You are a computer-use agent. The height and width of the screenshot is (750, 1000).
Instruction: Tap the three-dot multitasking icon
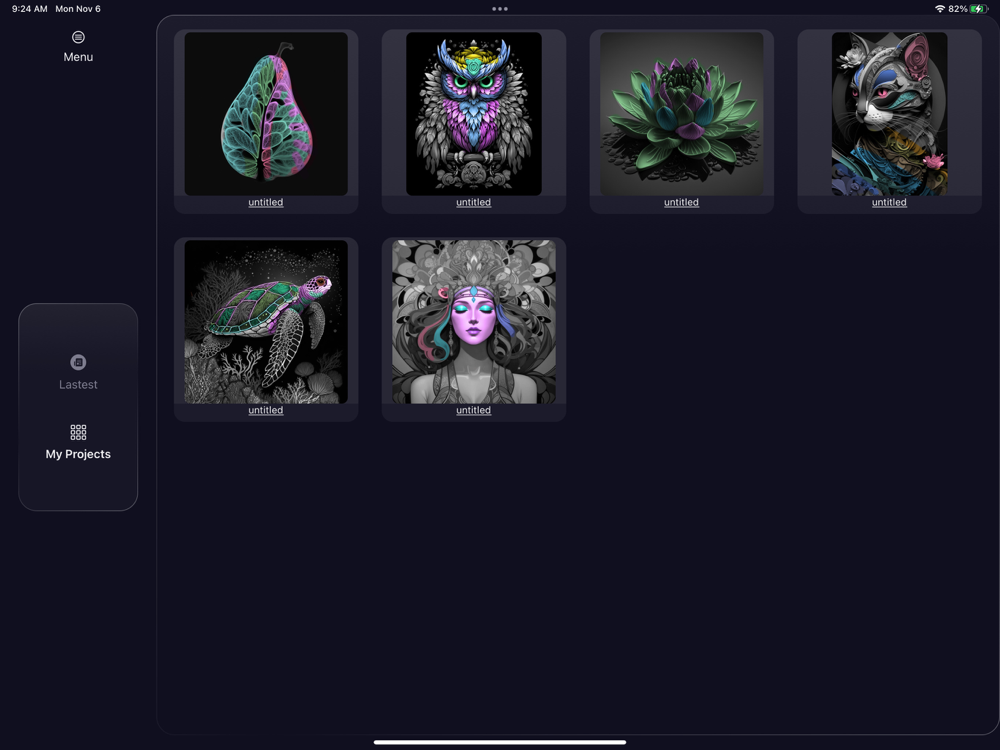click(x=500, y=9)
